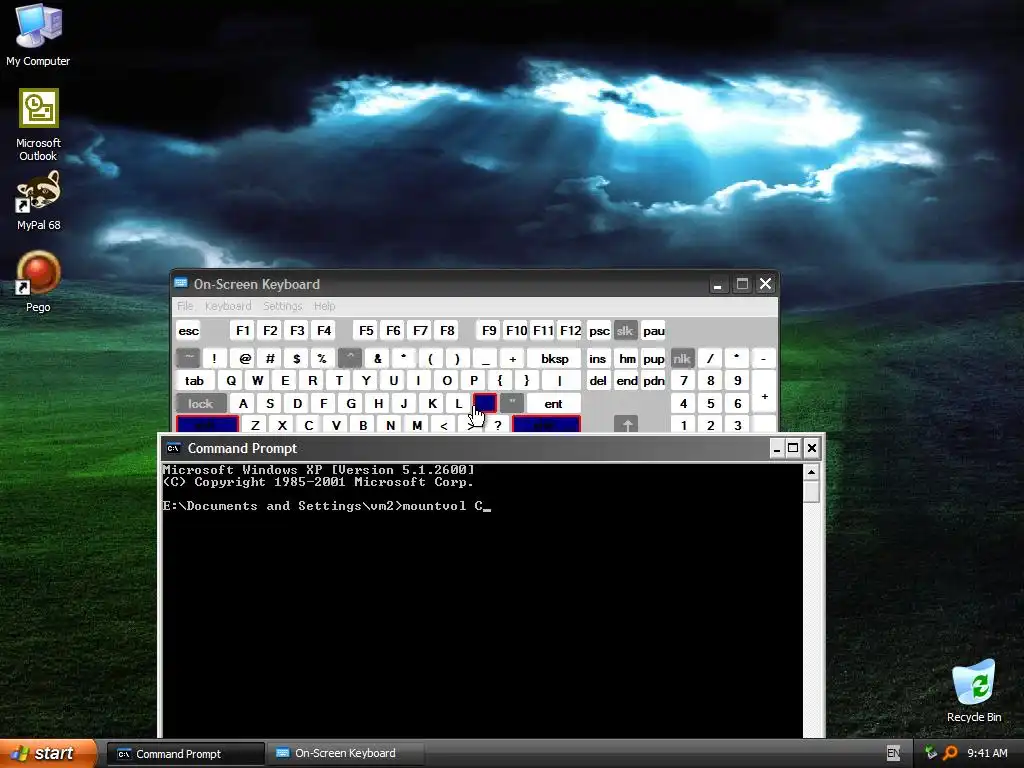
Task: Click the psc print screen key
Action: click(599, 330)
